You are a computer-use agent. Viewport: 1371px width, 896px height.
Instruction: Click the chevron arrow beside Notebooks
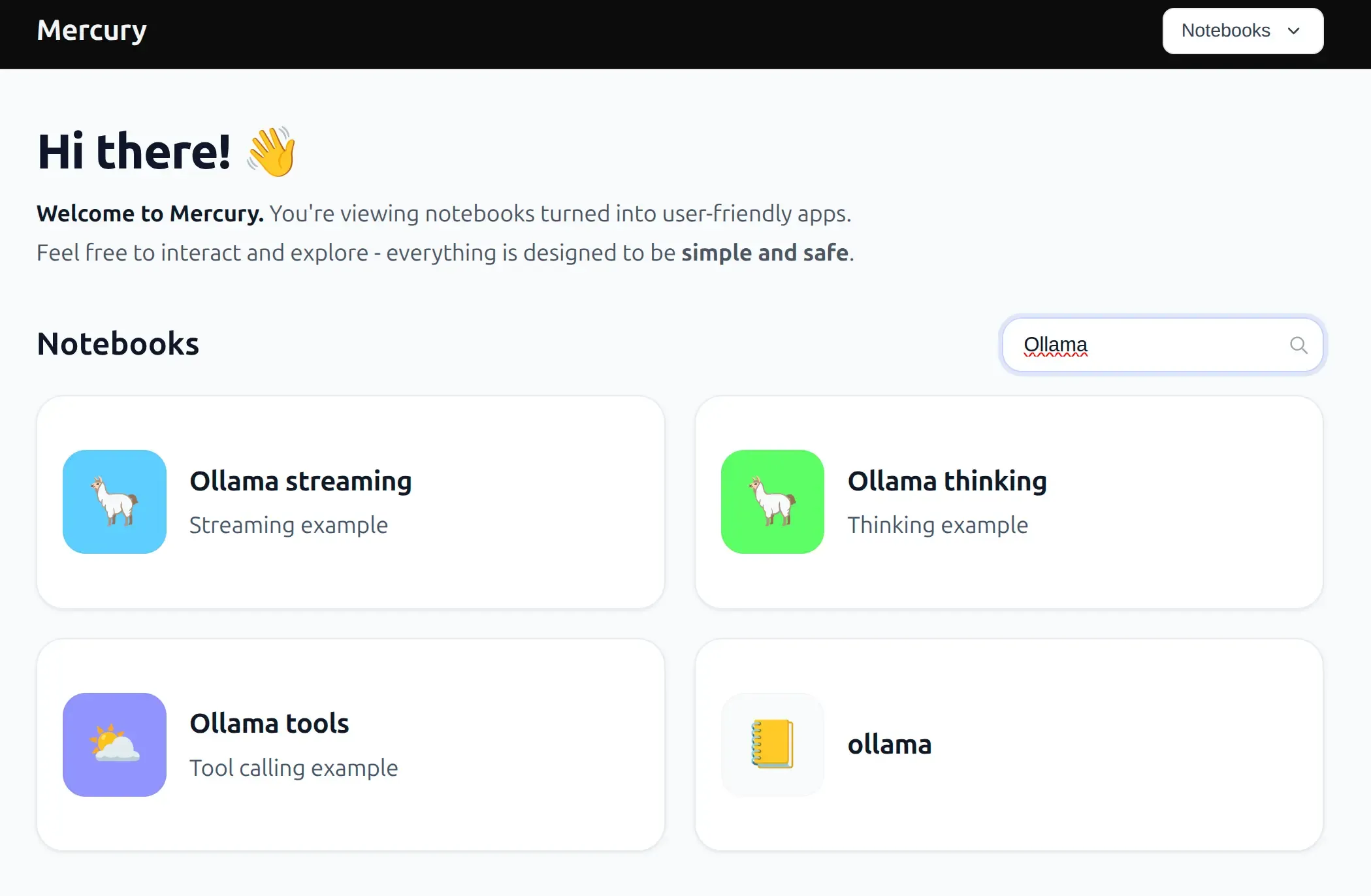pyautogui.click(x=1293, y=31)
